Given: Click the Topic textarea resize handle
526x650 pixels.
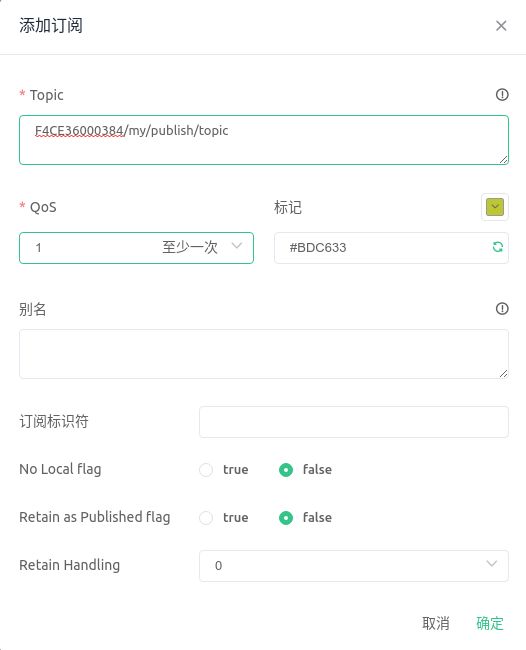Looking at the screenshot, I should (x=503, y=160).
